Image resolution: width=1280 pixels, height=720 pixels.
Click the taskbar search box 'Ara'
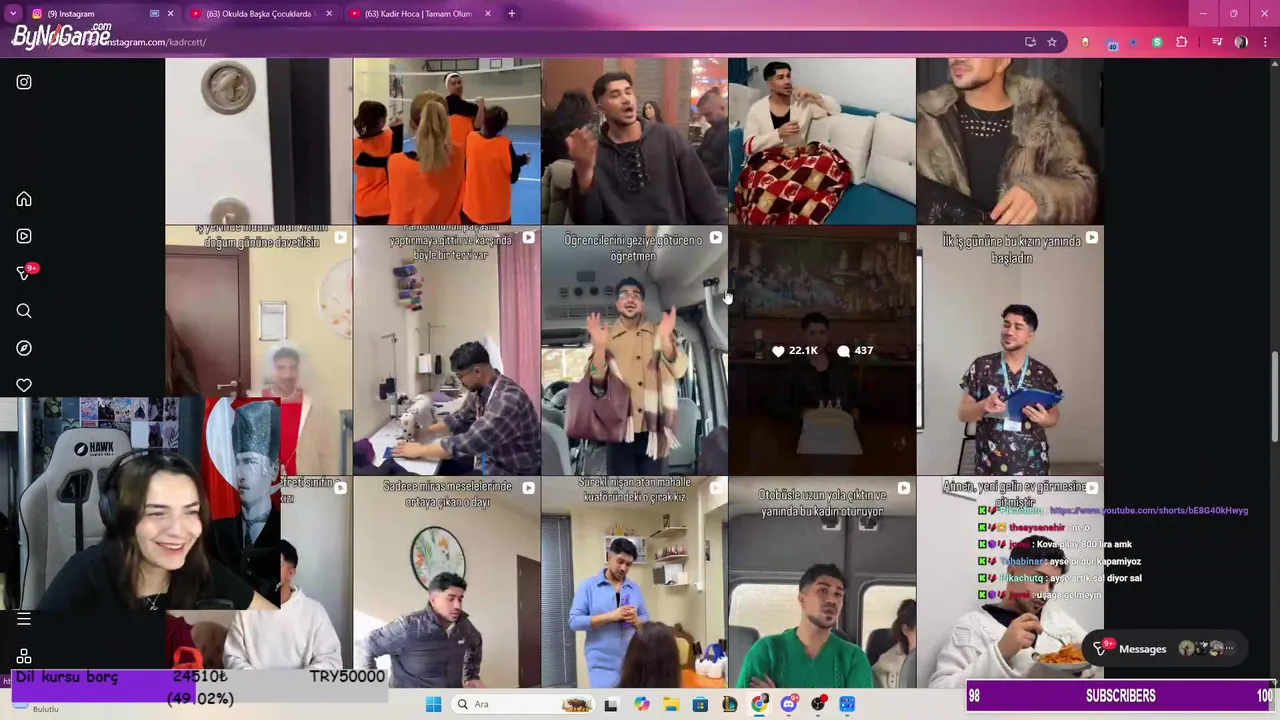[x=522, y=704]
